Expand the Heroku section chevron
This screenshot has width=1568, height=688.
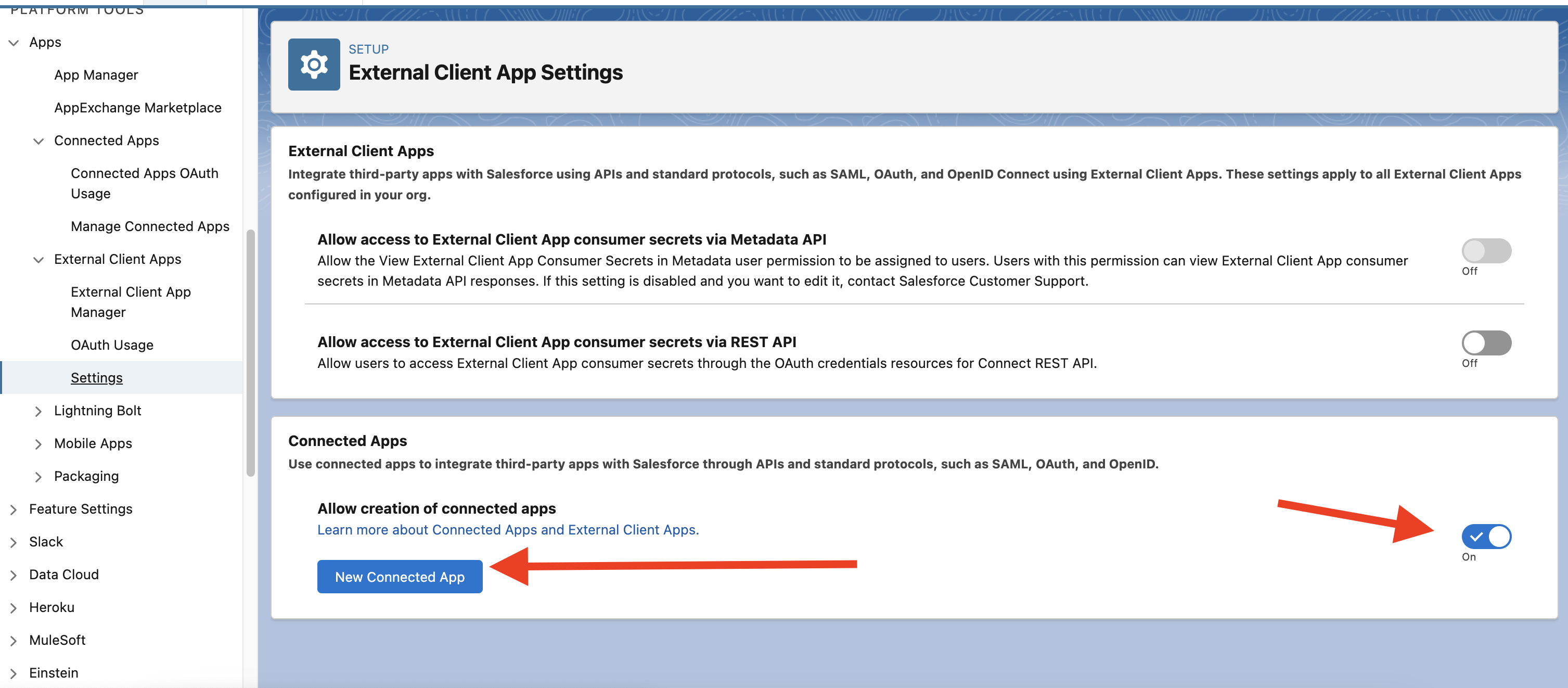(14, 608)
